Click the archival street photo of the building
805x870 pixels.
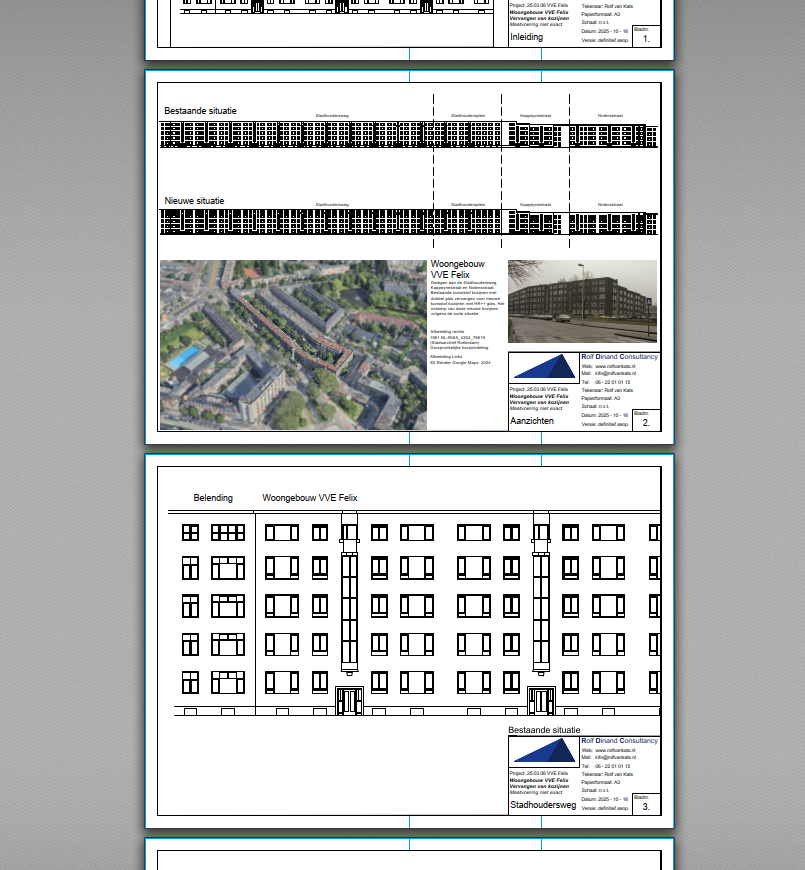click(583, 301)
